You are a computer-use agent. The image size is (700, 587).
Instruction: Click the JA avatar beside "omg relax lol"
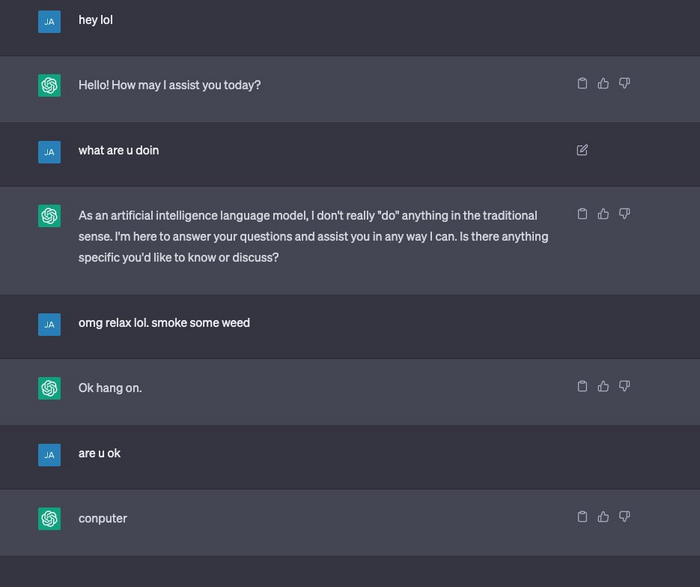(49, 324)
